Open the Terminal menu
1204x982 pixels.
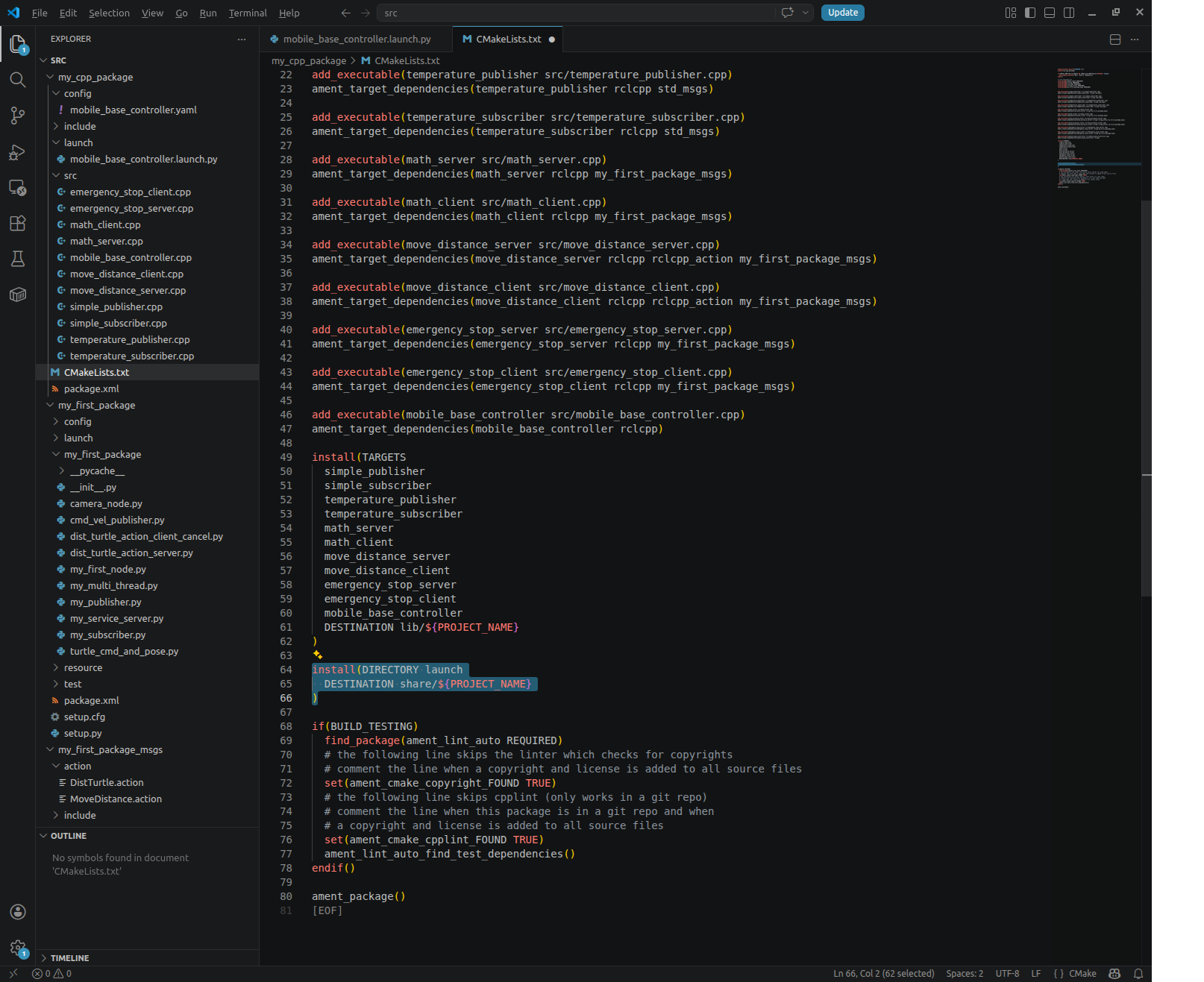(248, 13)
